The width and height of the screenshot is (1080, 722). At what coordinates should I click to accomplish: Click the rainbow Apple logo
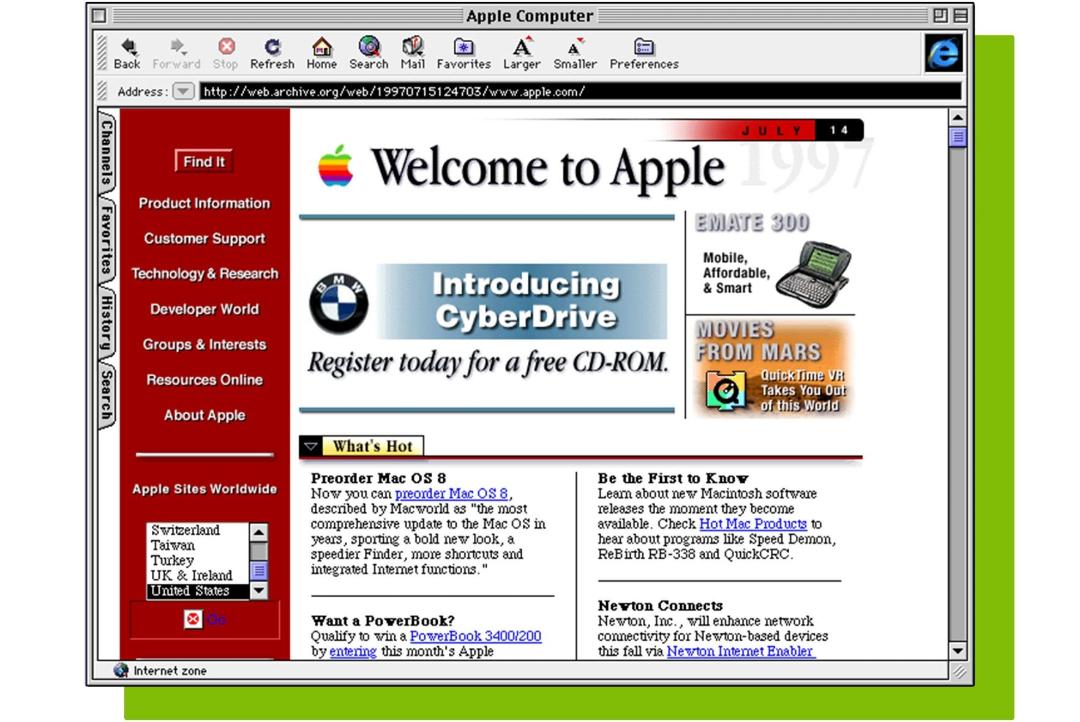tap(335, 165)
